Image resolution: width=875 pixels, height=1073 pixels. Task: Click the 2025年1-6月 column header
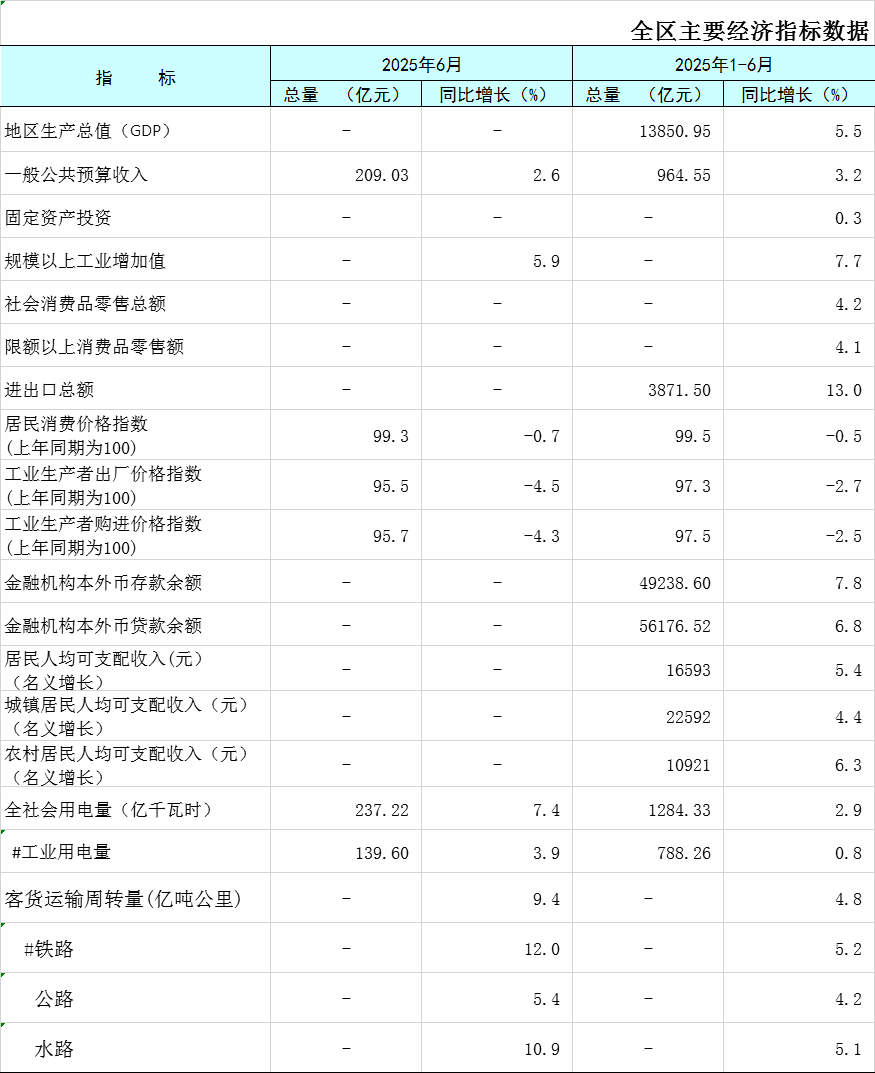(723, 65)
